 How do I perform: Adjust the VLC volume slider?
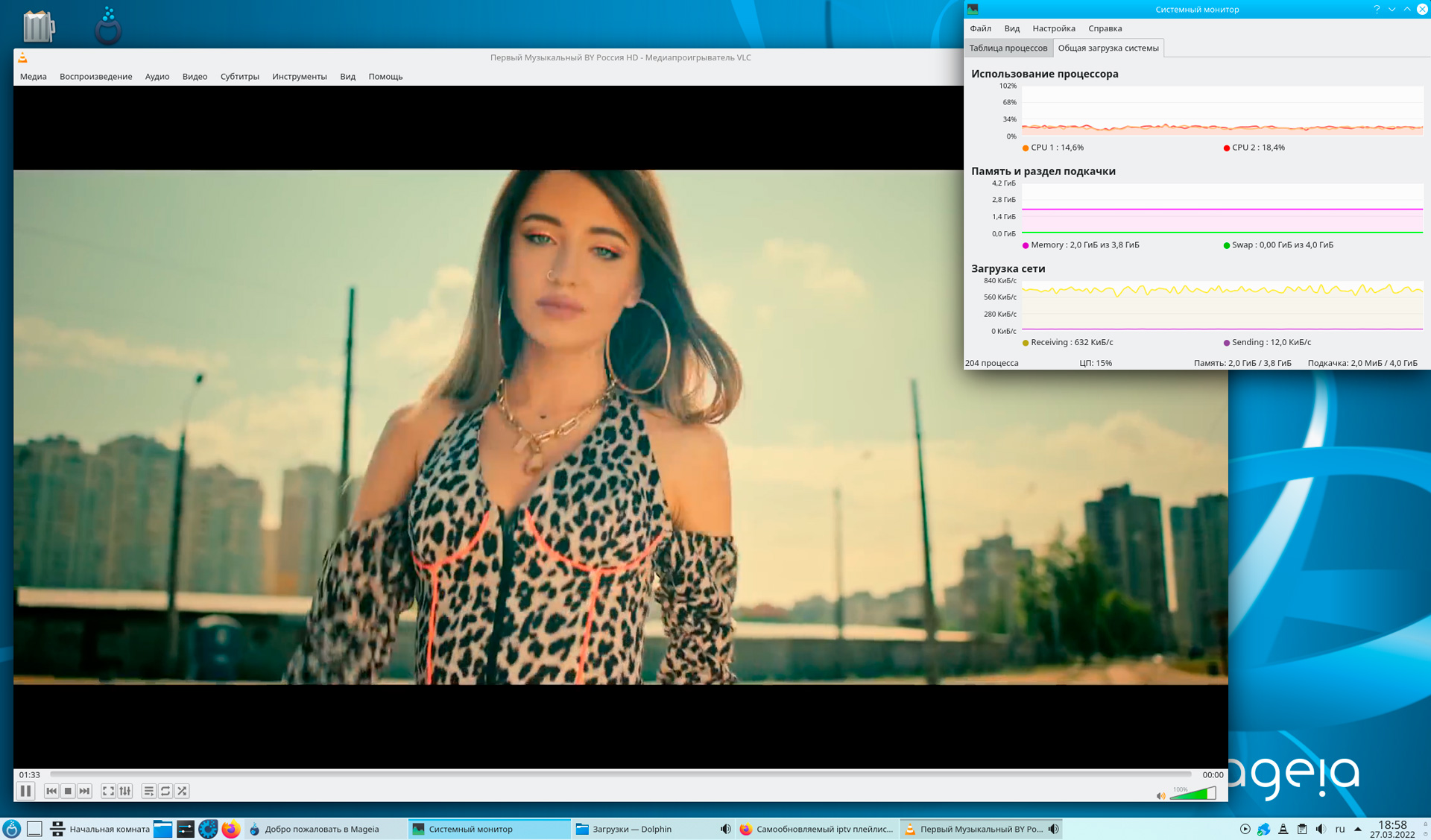coord(1192,794)
